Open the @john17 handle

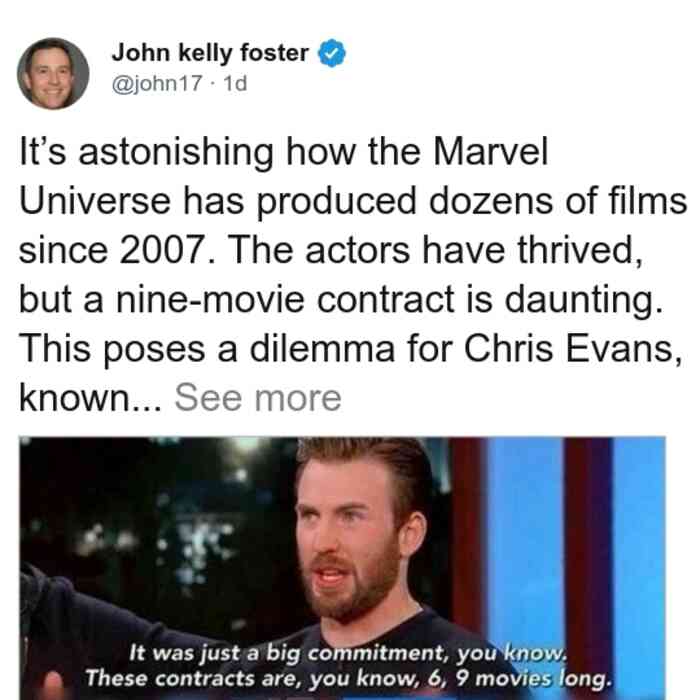pos(157,83)
